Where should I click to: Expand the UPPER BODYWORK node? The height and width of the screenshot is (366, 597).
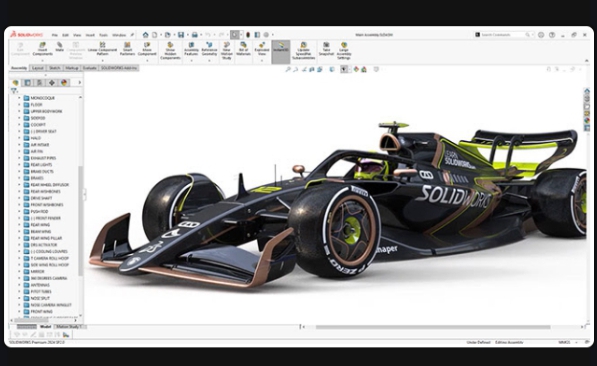click(x=19, y=111)
